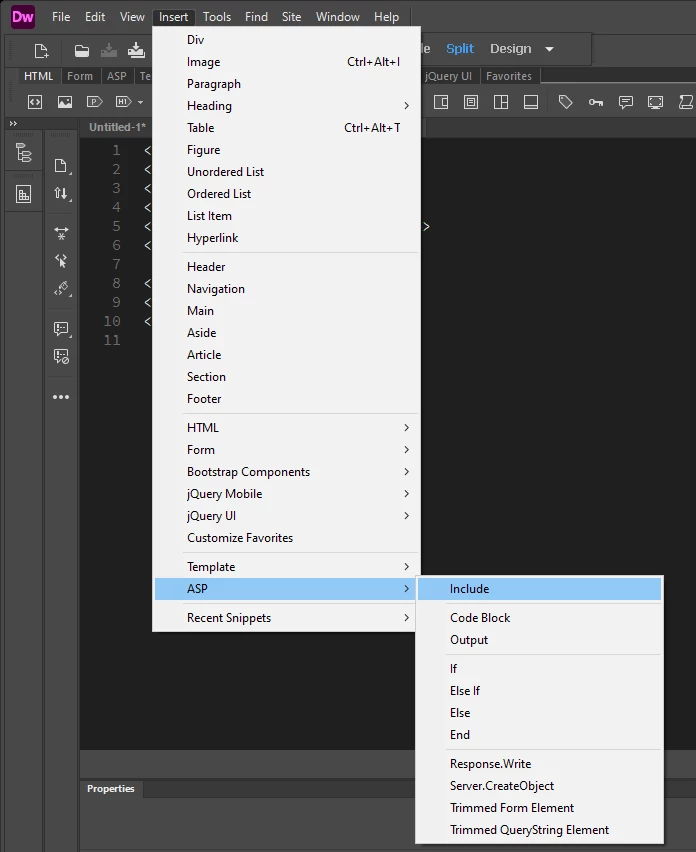Click the Open Documents sidebar icon

tap(61, 166)
